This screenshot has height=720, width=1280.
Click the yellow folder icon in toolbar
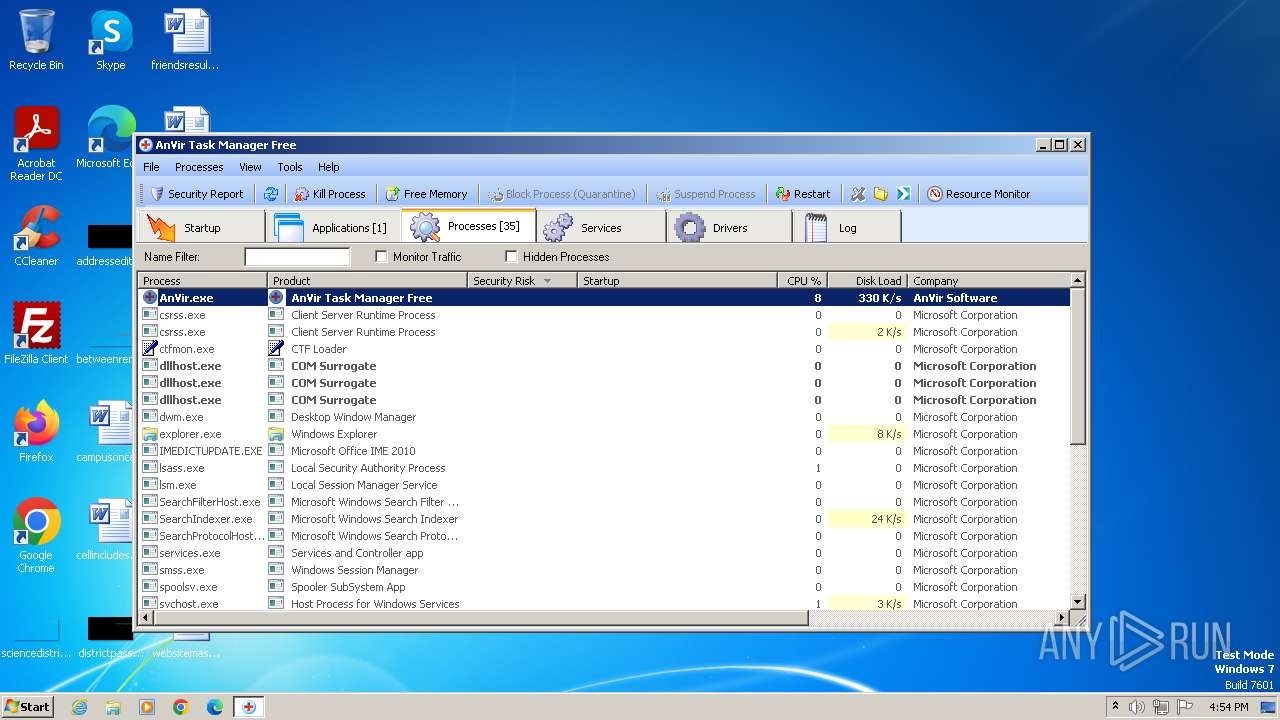tap(880, 194)
